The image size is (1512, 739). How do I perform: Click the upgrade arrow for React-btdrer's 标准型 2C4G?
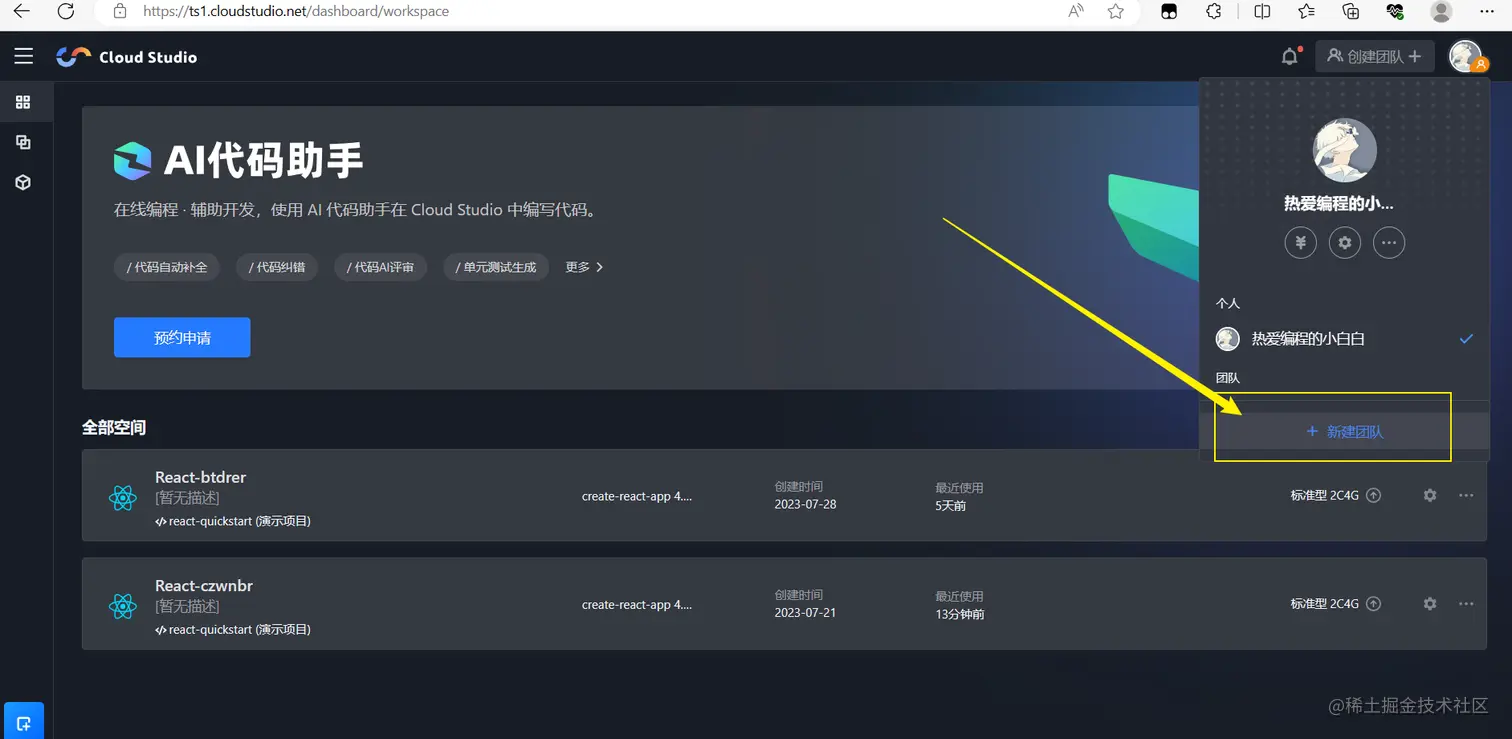click(1374, 495)
